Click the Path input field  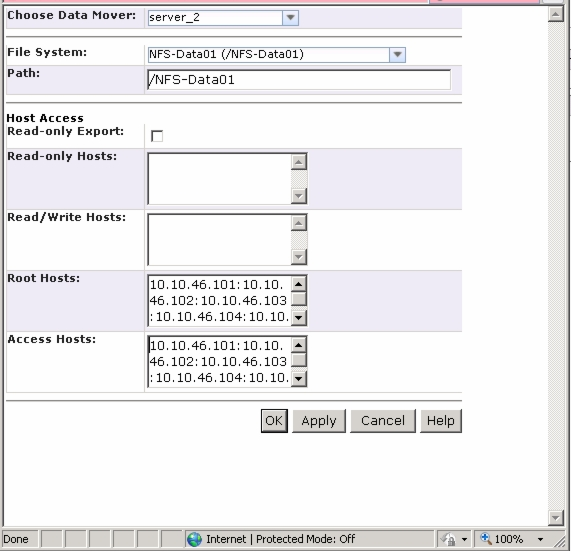[299, 80]
